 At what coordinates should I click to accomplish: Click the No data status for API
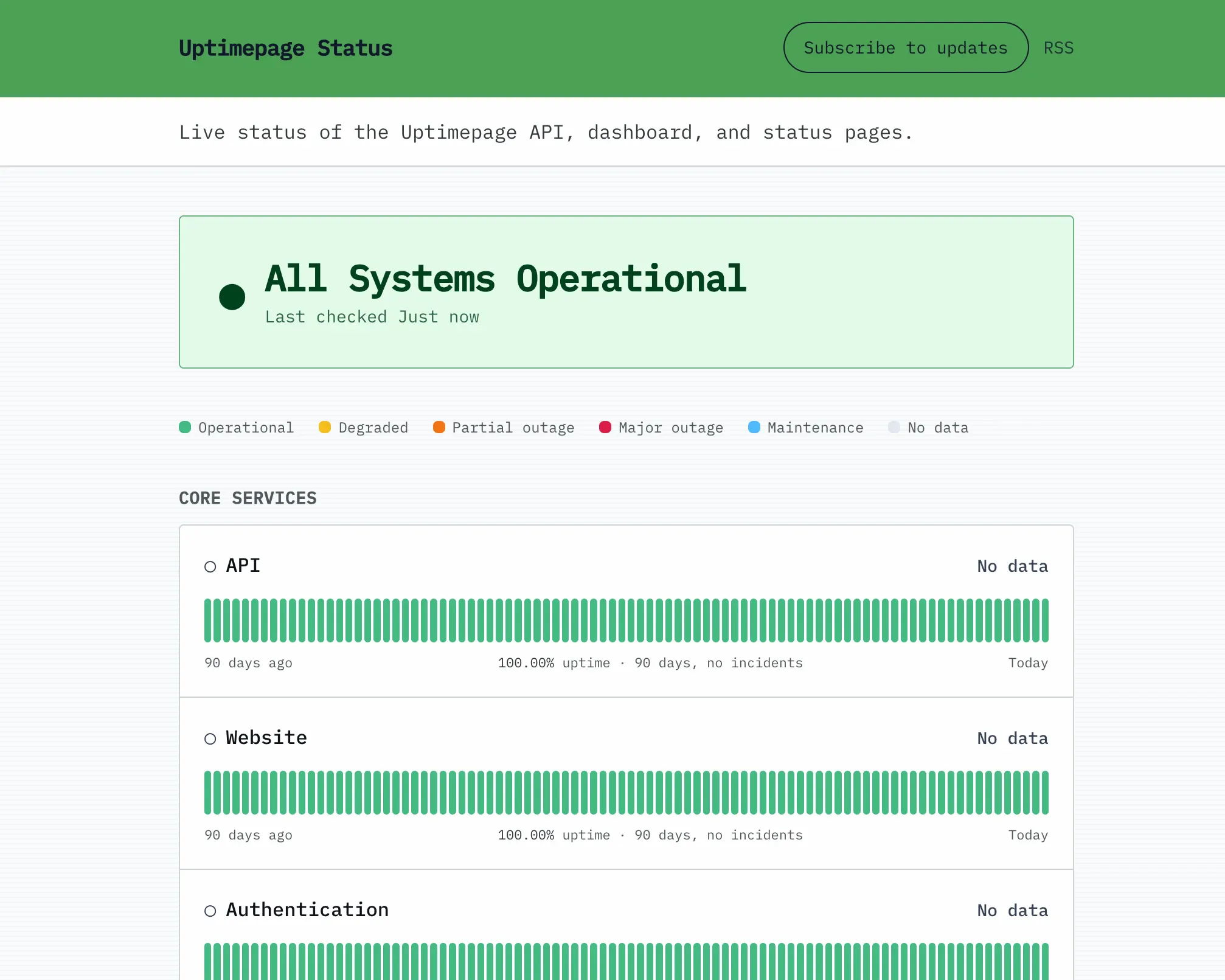pyautogui.click(x=1013, y=566)
